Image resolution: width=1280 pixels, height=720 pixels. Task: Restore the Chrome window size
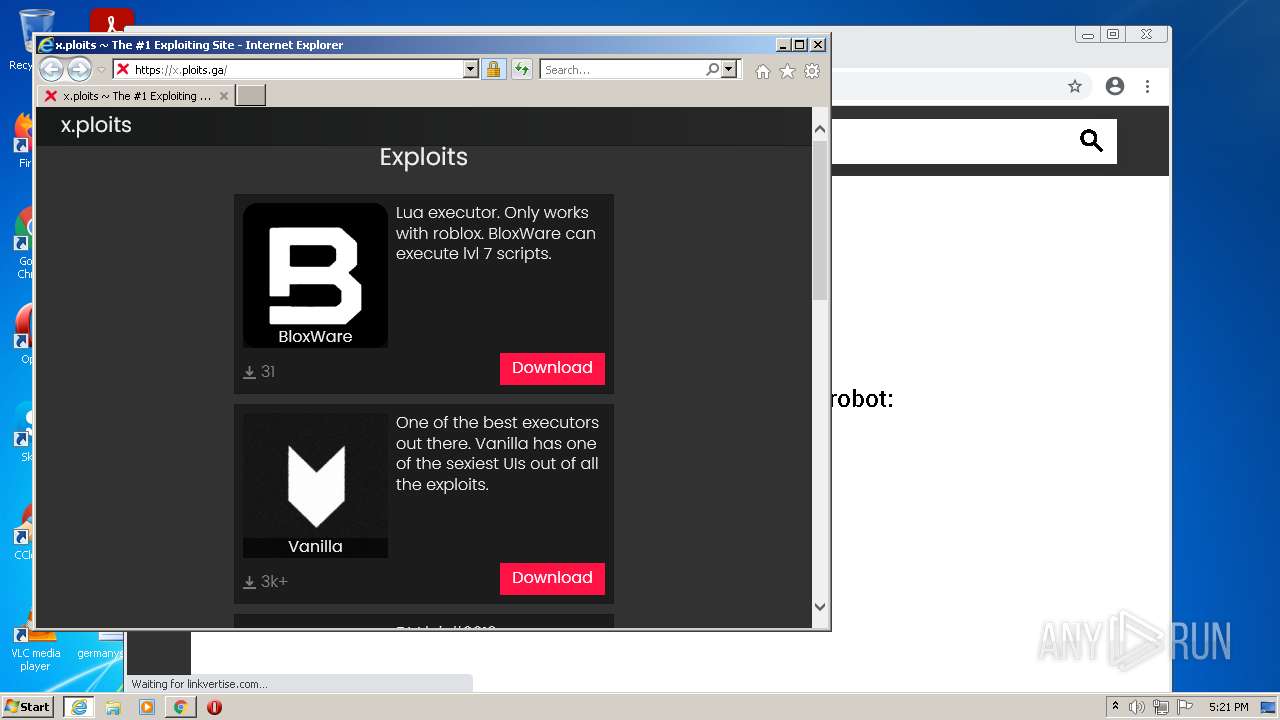(x=1113, y=34)
